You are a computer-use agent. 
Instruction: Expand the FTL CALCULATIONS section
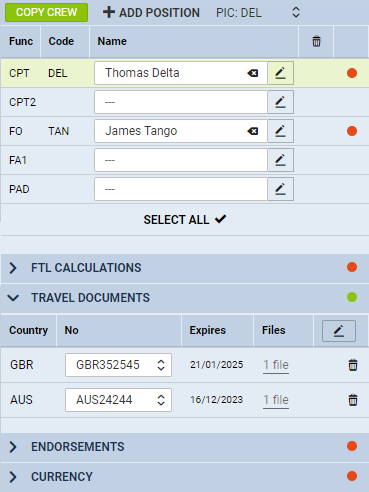pyautogui.click(x=13, y=268)
